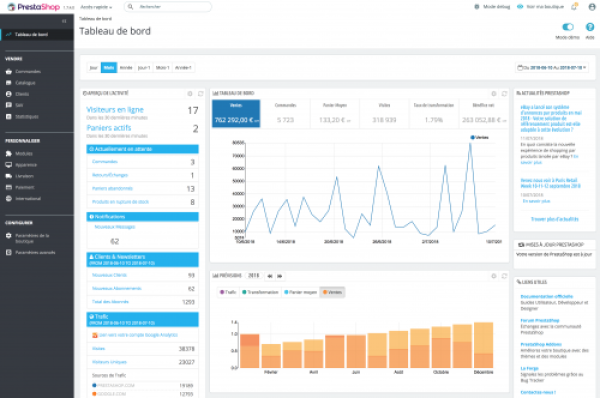Open settings gear of Prévisions panel
The image size is (600, 398).
tap(494, 276)
